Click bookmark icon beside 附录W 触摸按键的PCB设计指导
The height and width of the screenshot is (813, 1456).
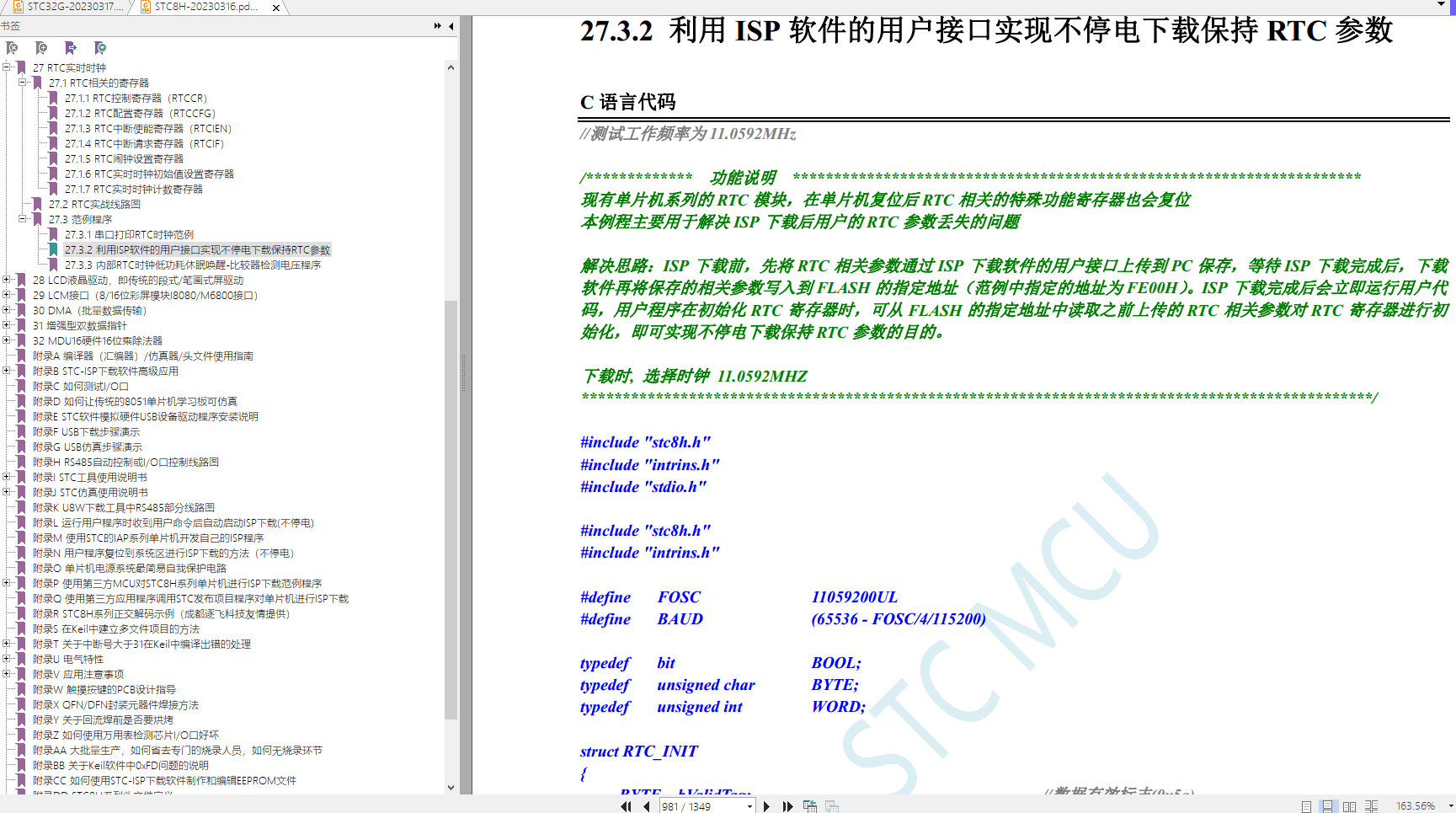point(22,689)
